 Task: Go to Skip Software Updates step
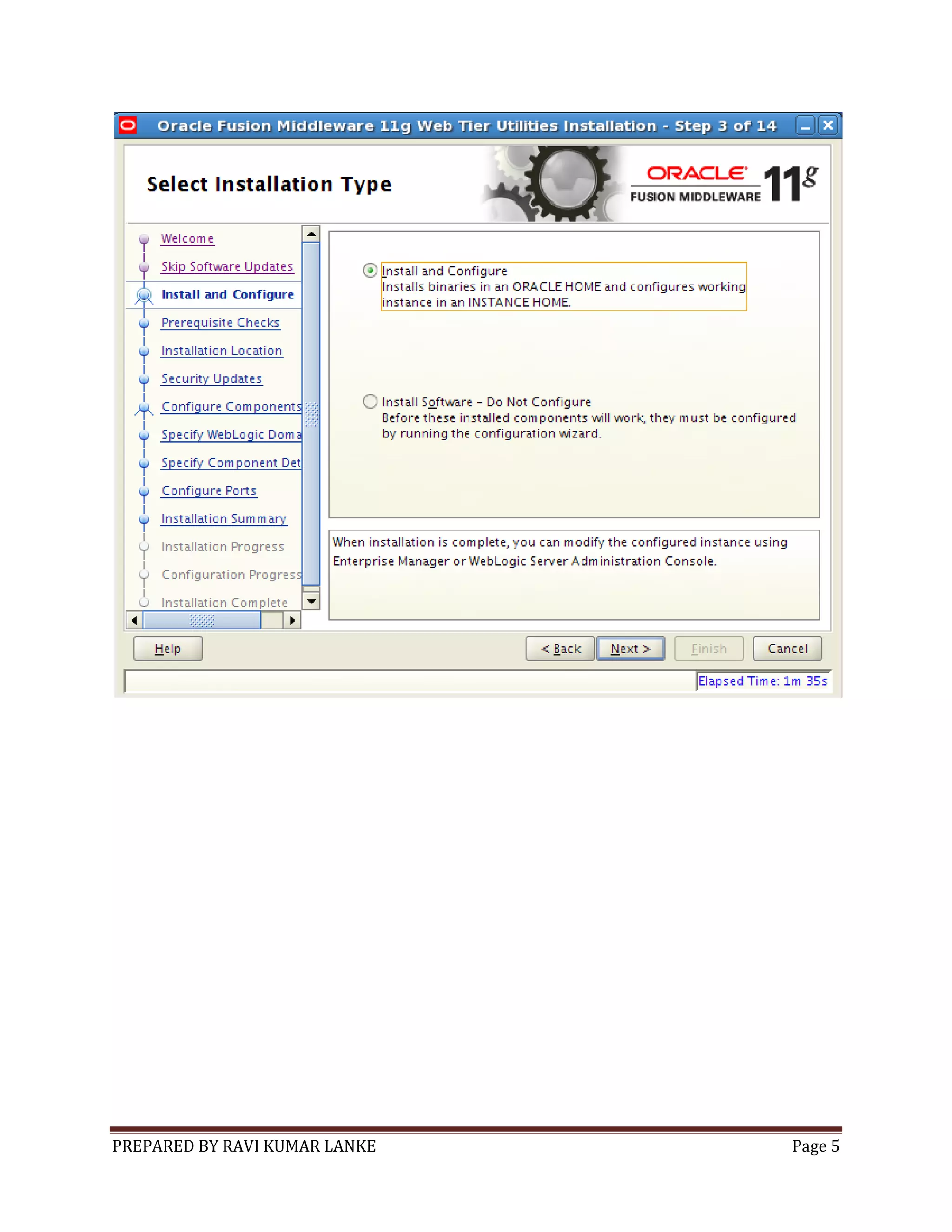tap(227, 266)
